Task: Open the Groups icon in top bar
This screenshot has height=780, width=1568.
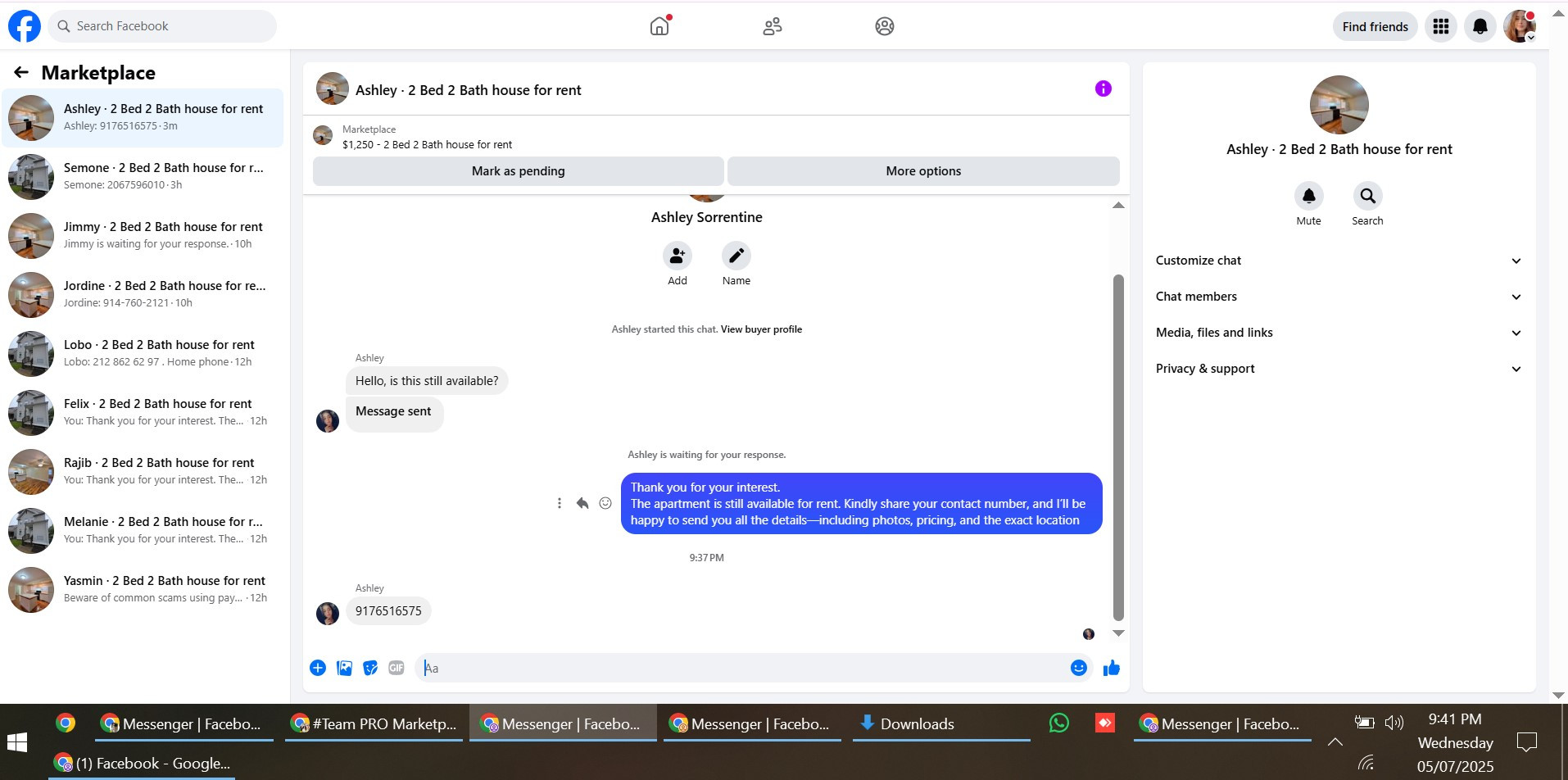Action: click(885, 26)
